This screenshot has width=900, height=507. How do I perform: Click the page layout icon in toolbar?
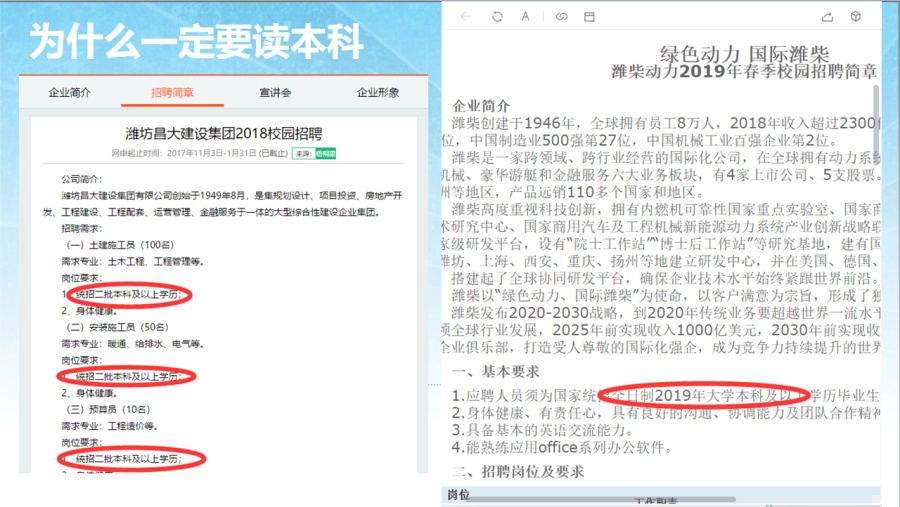point(589,17)
